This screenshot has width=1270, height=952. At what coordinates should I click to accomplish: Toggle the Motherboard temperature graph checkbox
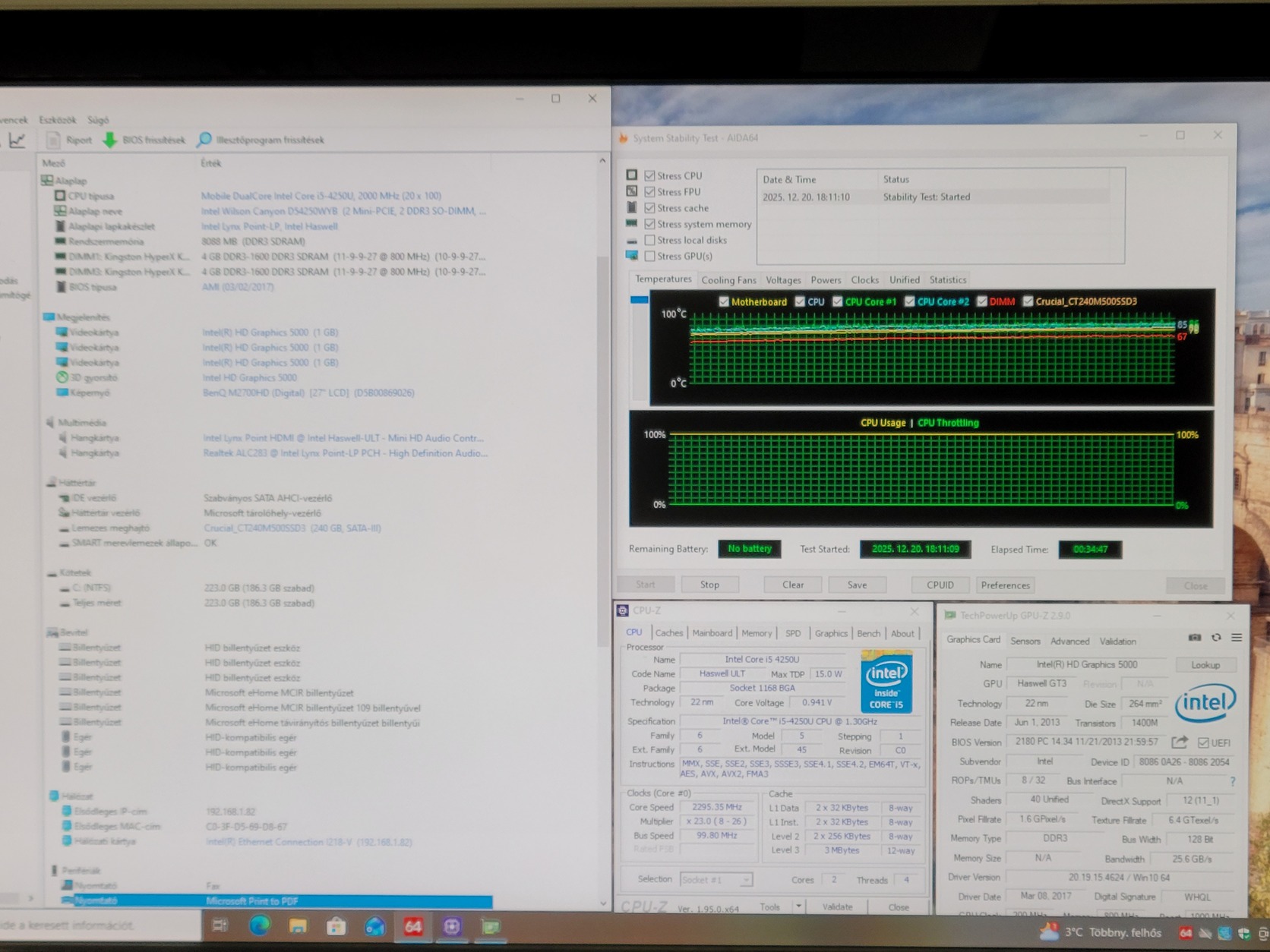(x=723, y=301)
